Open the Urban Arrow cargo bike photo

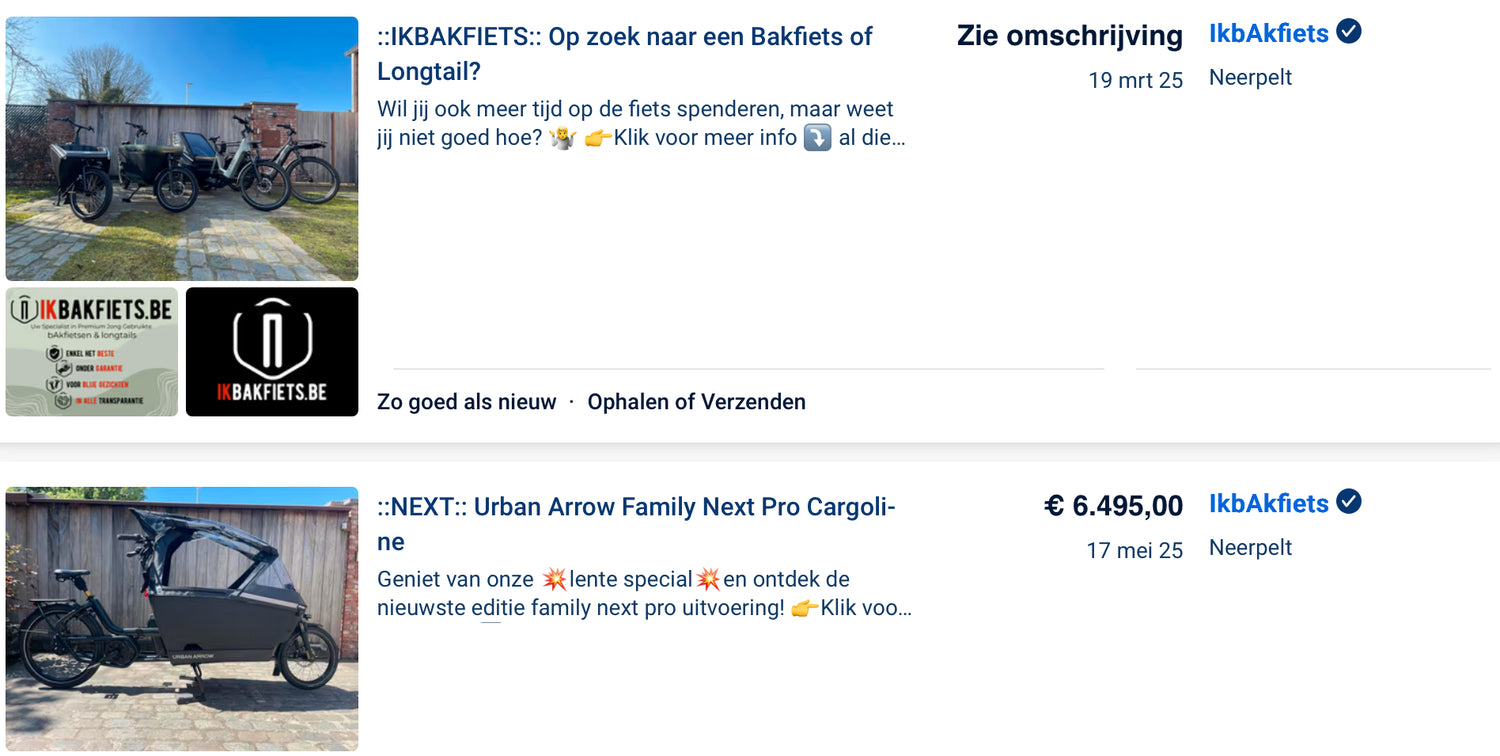[182, 619]
